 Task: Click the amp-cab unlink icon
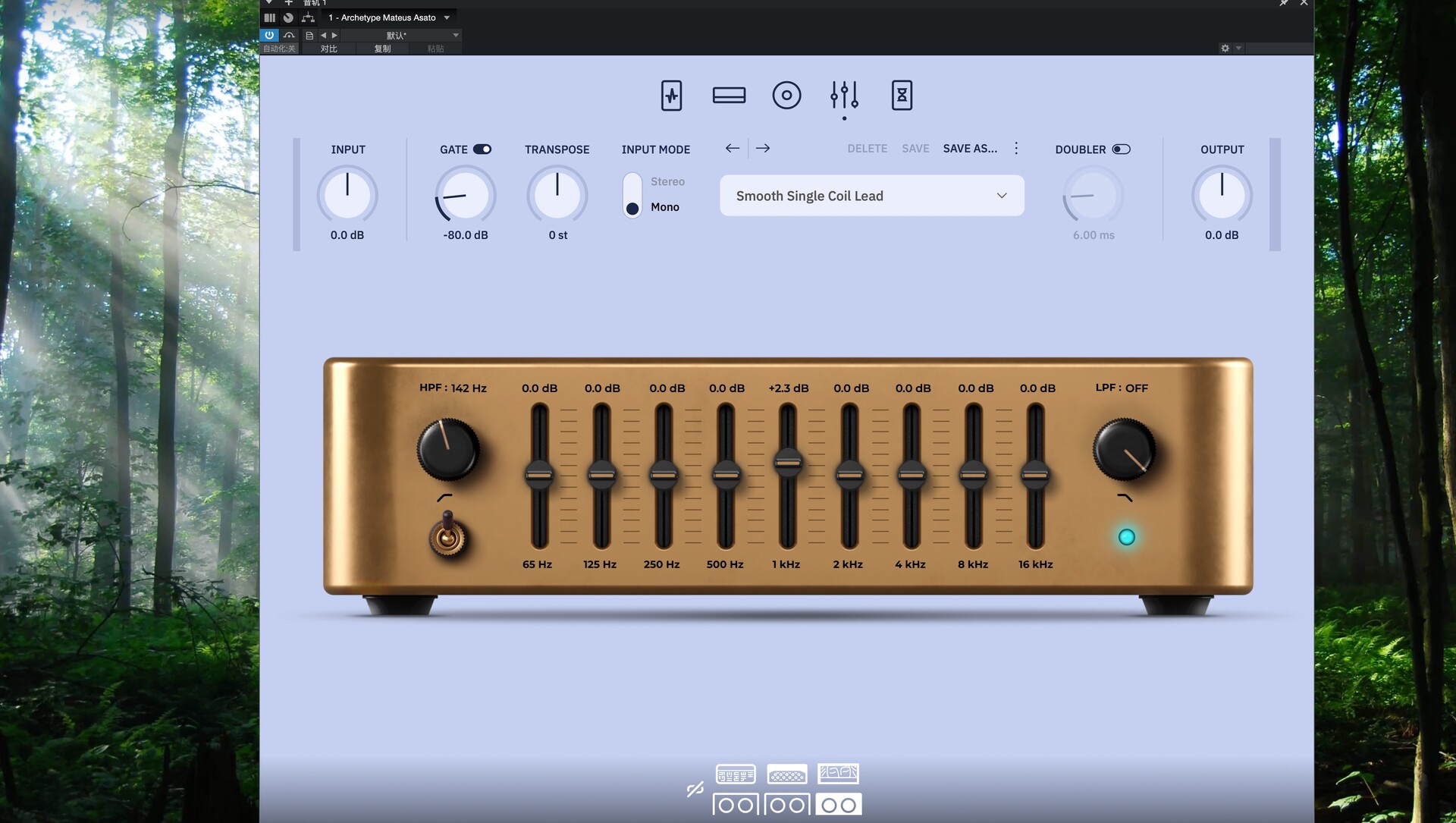point(695,790)
